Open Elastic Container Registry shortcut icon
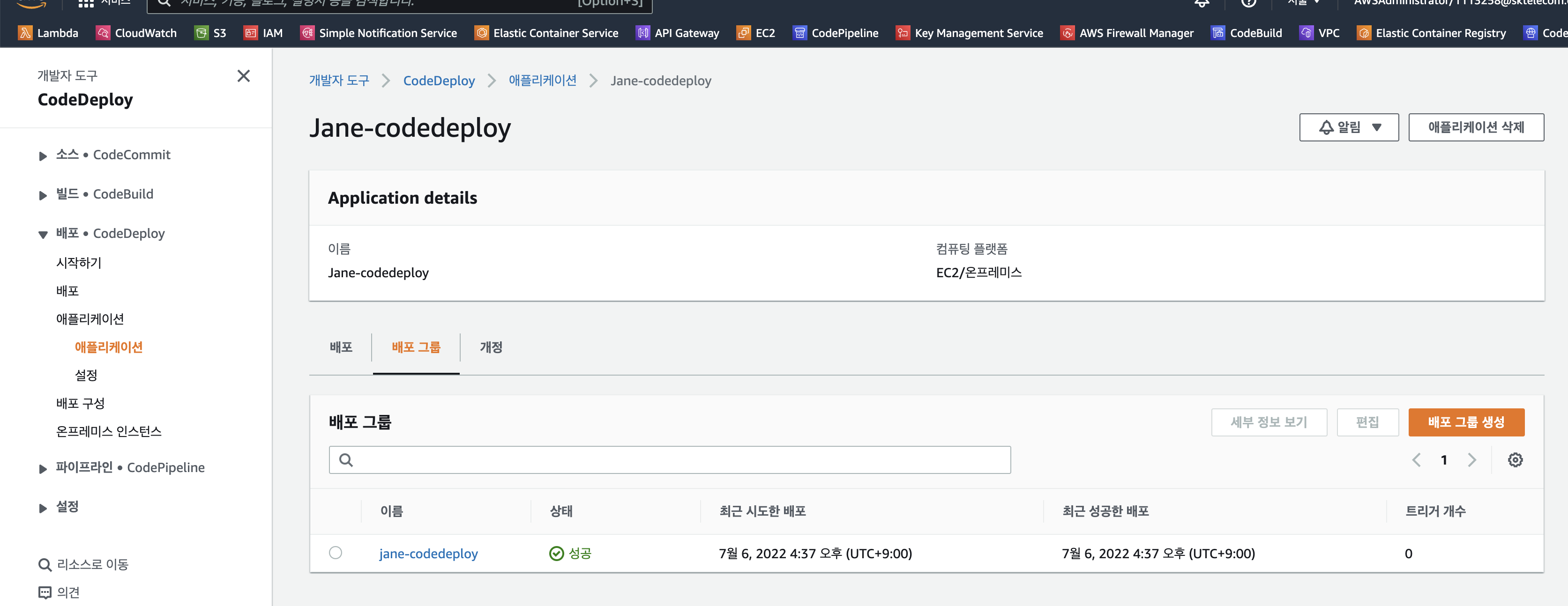Screen dimensions: 1568x606 [x=1364, y=33]
